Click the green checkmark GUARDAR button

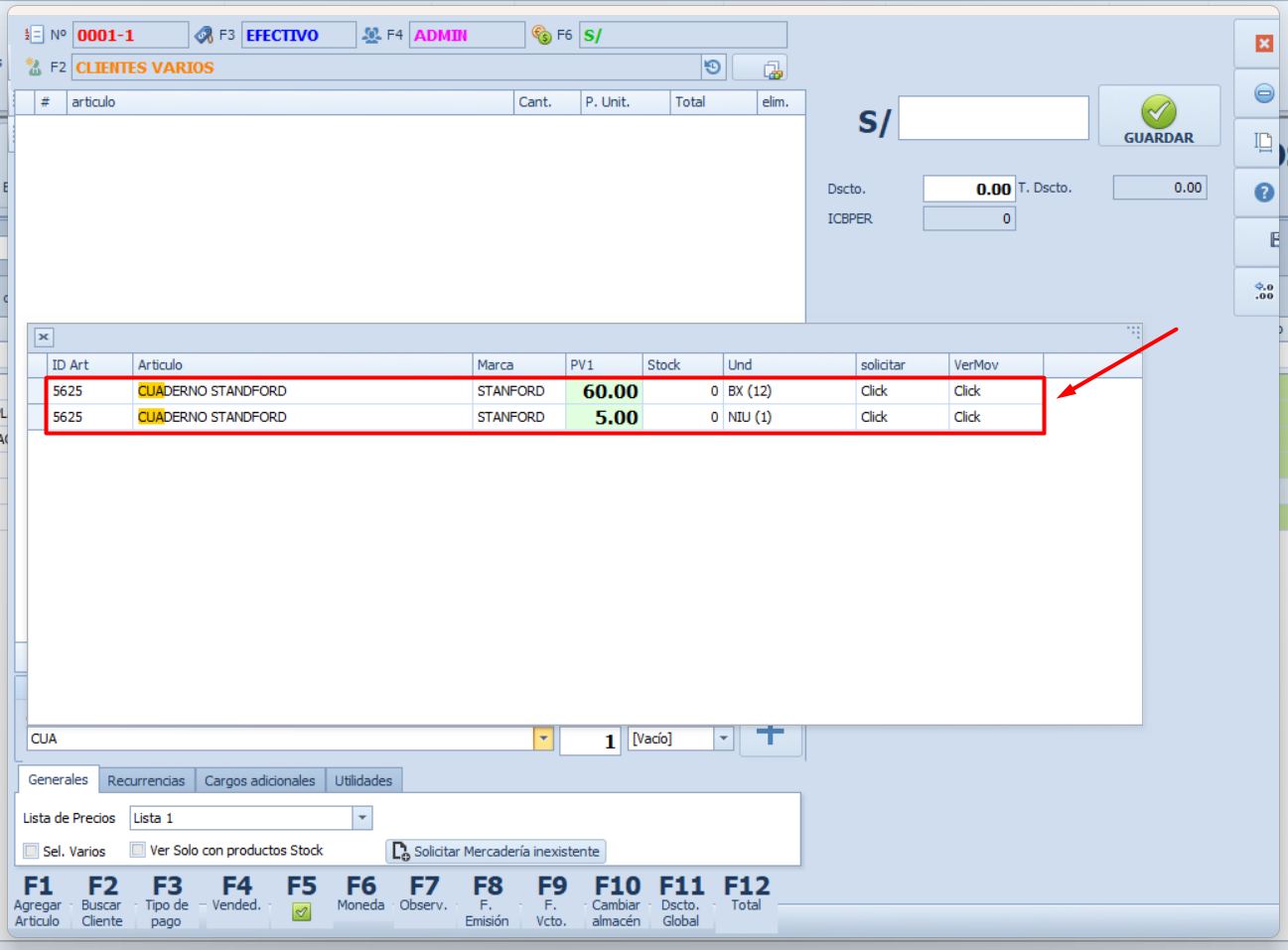click(1159, 116)
